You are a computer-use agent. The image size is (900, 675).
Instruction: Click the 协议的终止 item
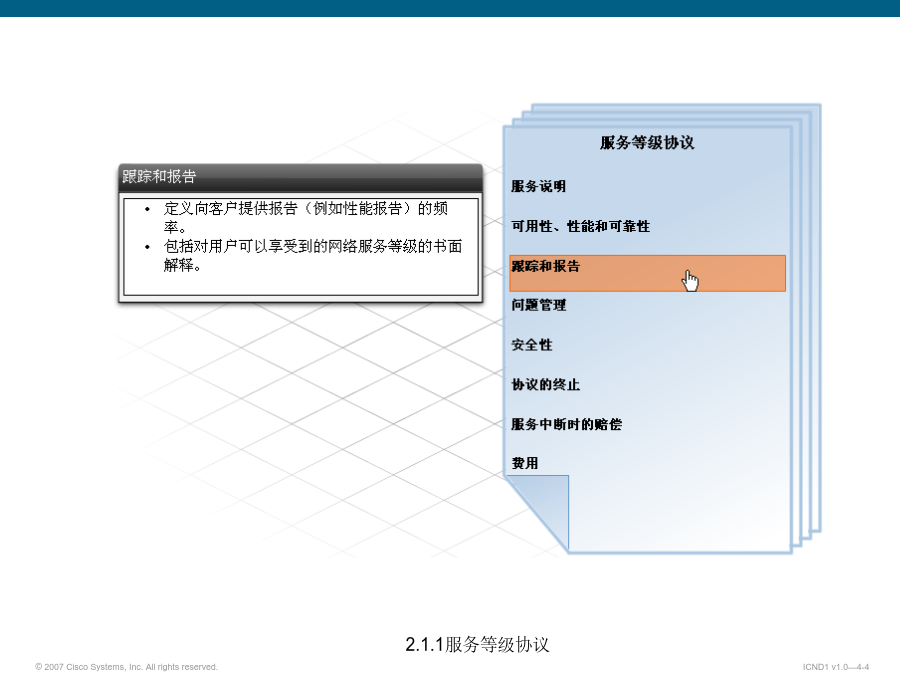(x=545, y=385)
